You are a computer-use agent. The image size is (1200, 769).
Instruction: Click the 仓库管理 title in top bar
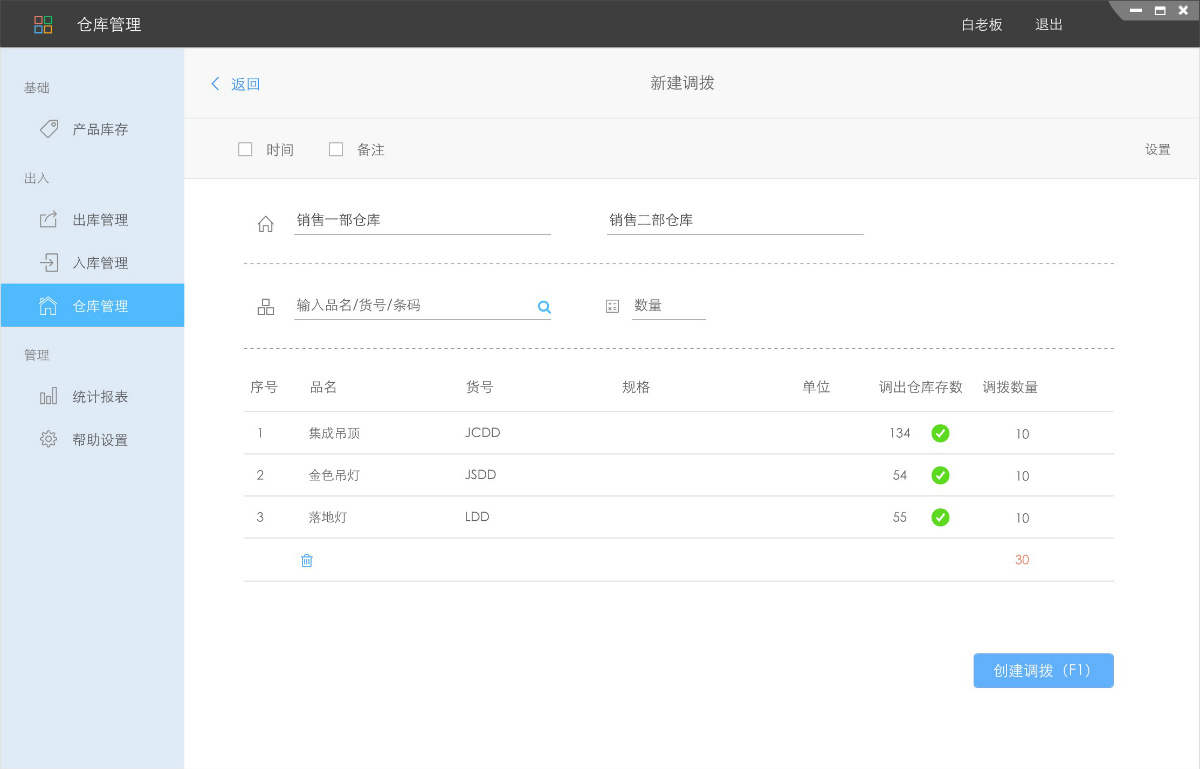tap(109, 24)
